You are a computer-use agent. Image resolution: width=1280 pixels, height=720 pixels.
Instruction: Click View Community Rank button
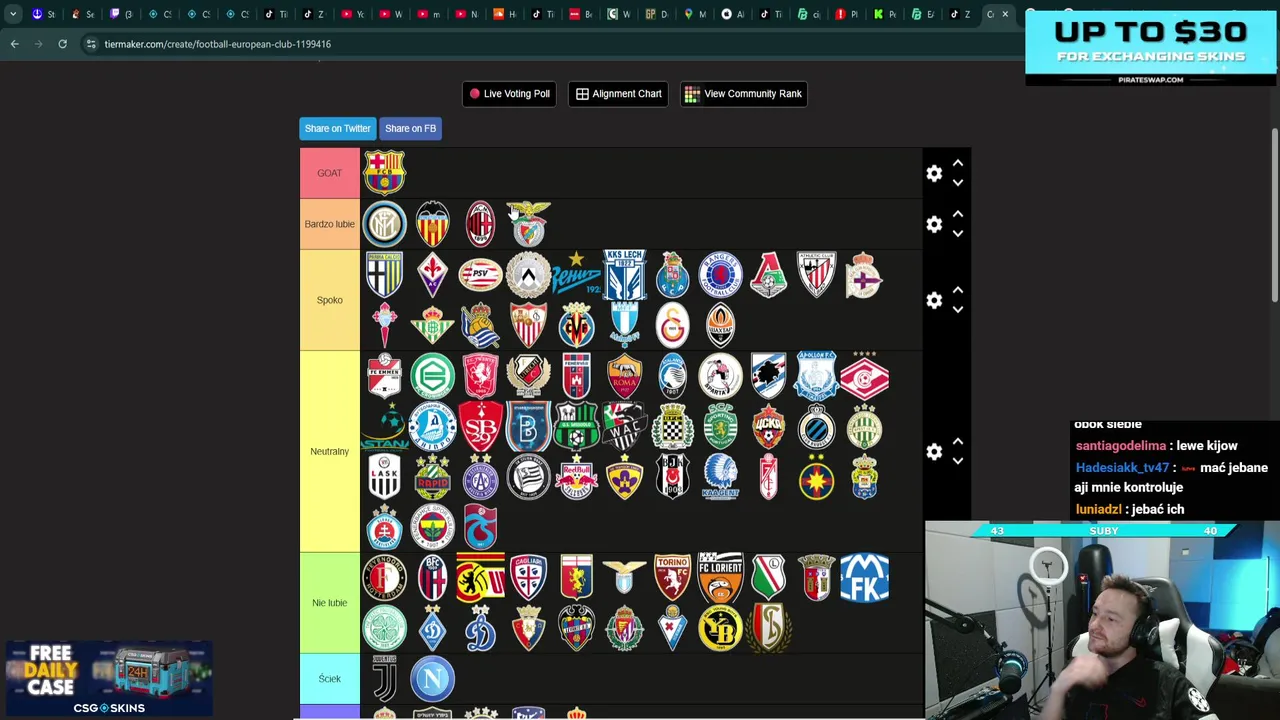(743, 94)
